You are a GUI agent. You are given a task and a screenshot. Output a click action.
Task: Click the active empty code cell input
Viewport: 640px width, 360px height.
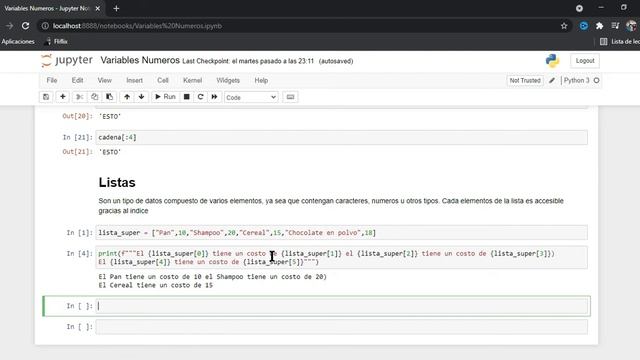point(342,306)
